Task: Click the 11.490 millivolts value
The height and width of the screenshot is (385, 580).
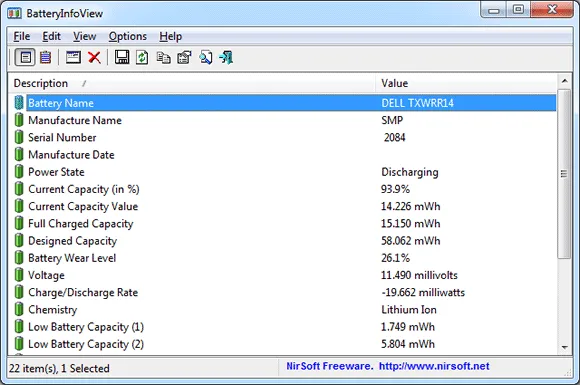Action: coord(419,275)
